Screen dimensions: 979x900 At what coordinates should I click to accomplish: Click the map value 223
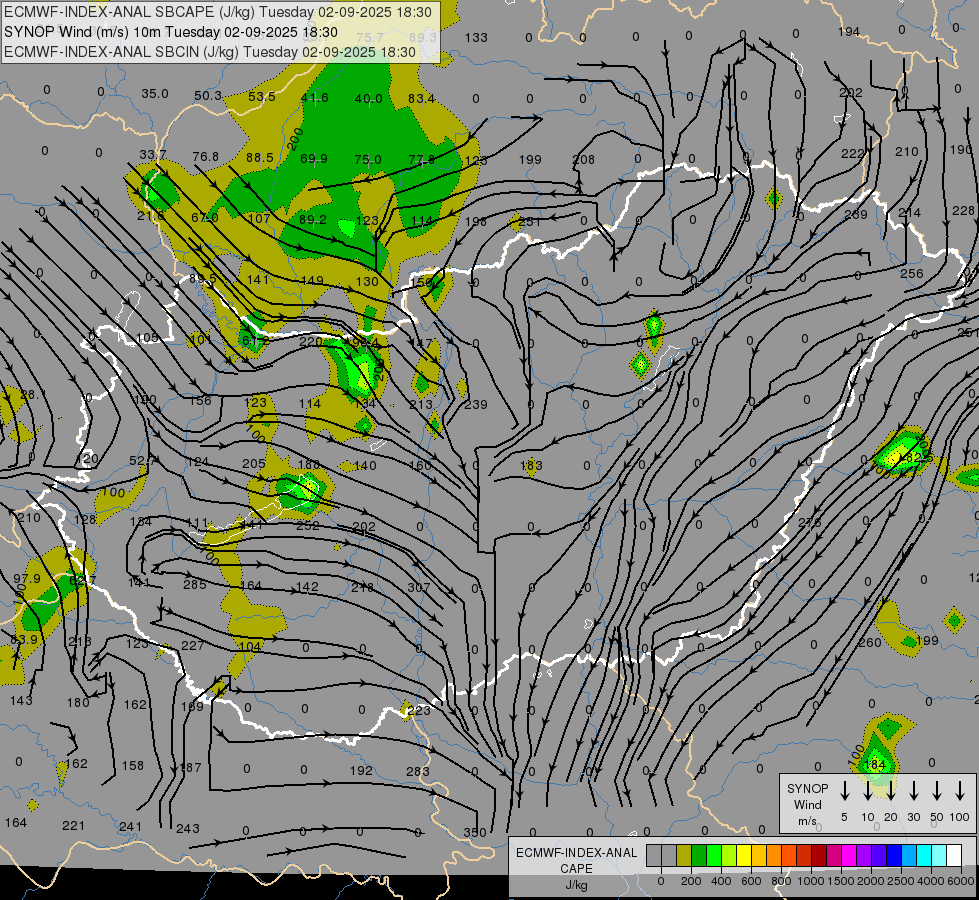click(x=419, y=710)
